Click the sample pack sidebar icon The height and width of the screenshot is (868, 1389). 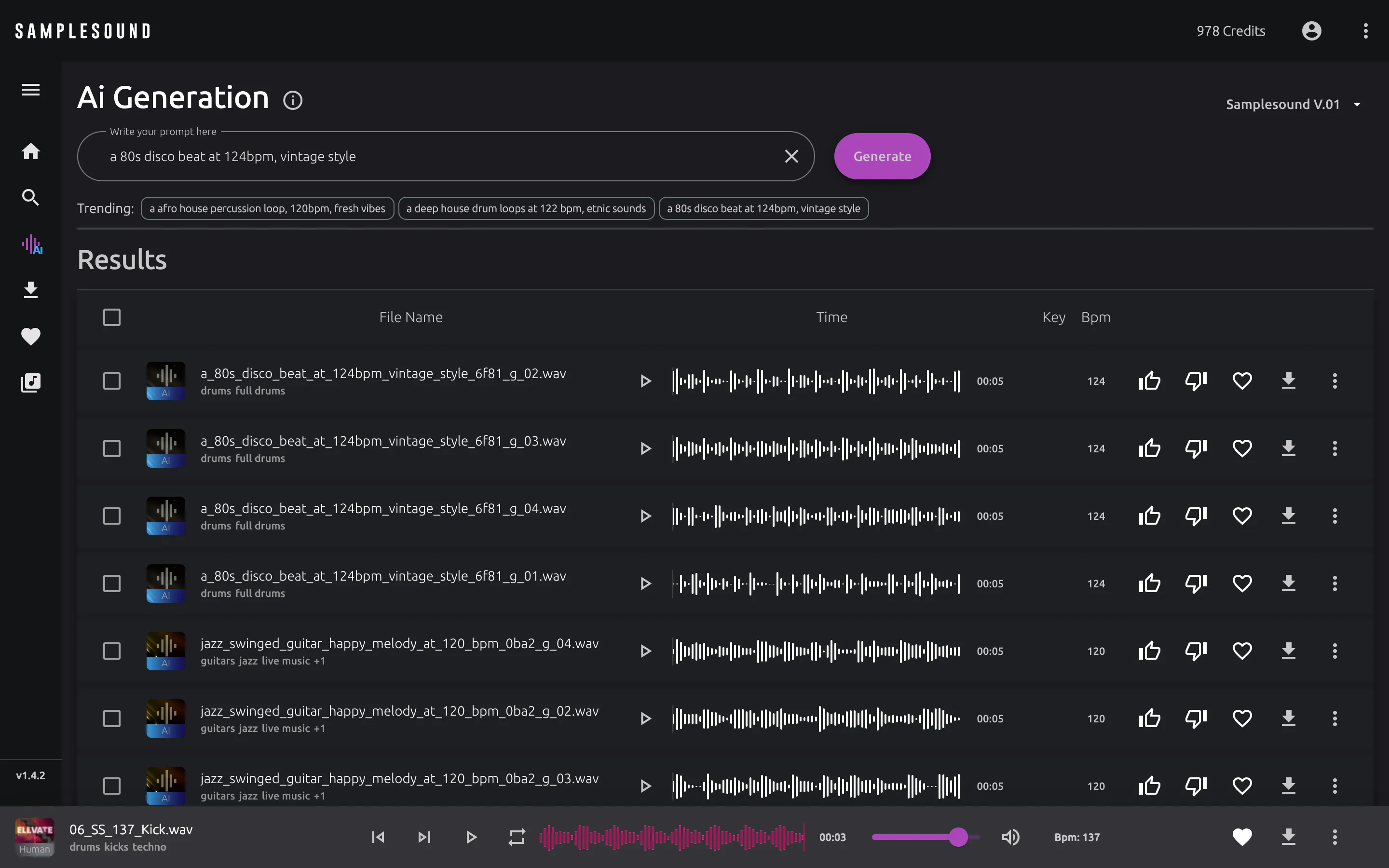[x=30, y=382]
